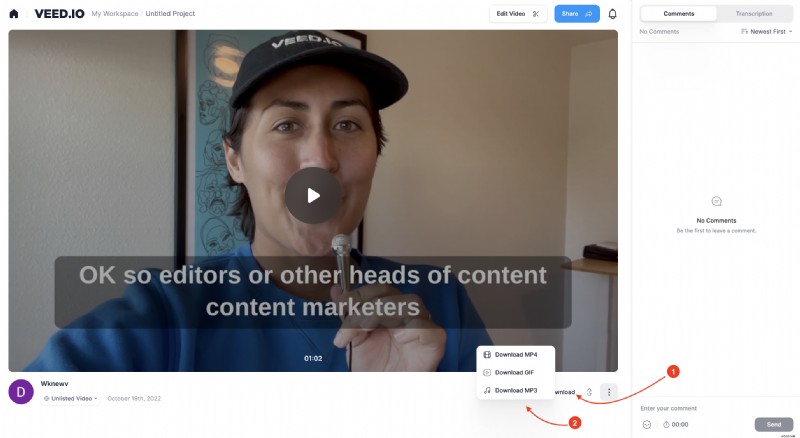Go to the home icon
Screen dimensions: 800x438
click(14, 14)
